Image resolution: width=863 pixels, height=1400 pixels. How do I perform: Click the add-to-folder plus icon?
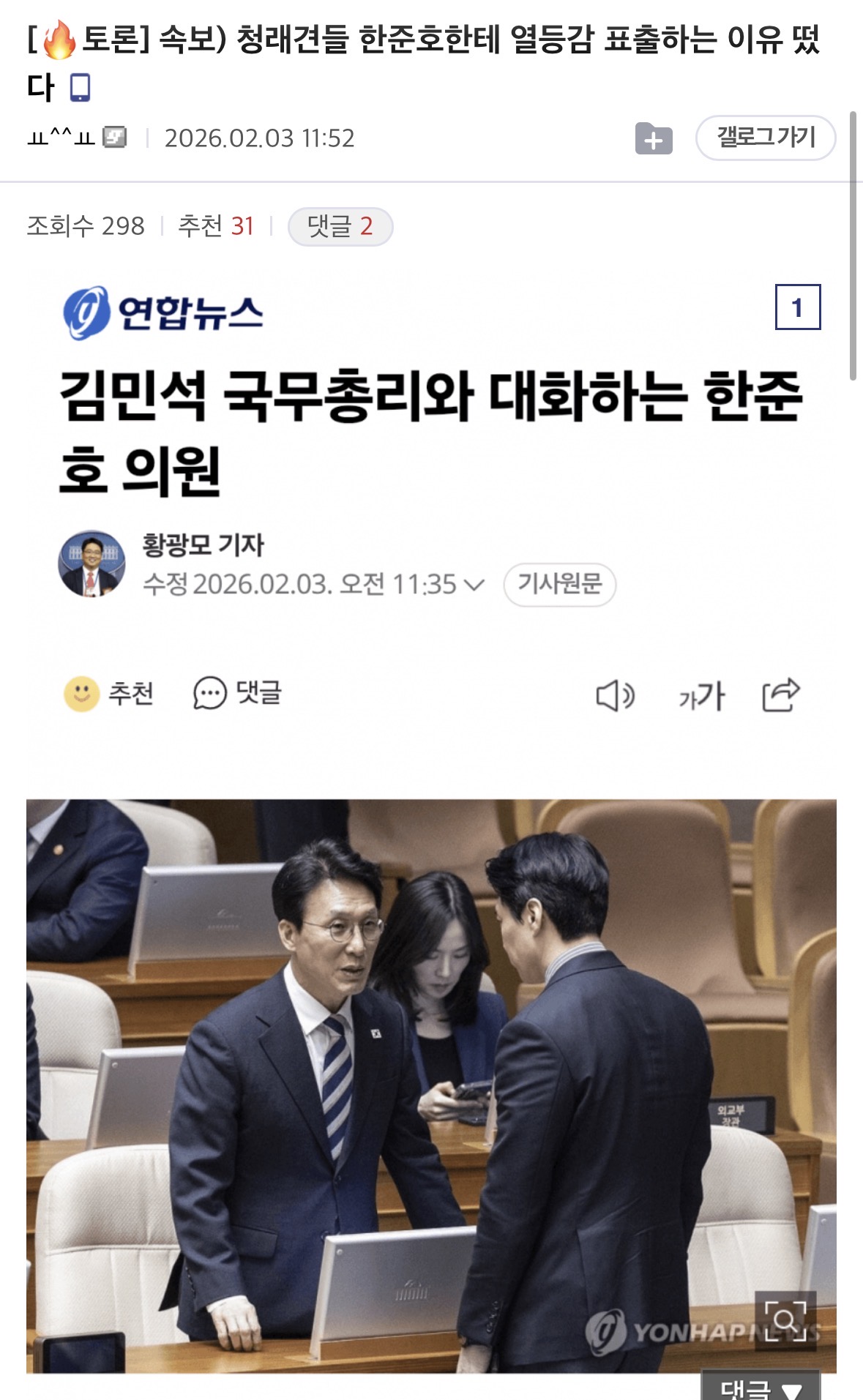(654, 138)
